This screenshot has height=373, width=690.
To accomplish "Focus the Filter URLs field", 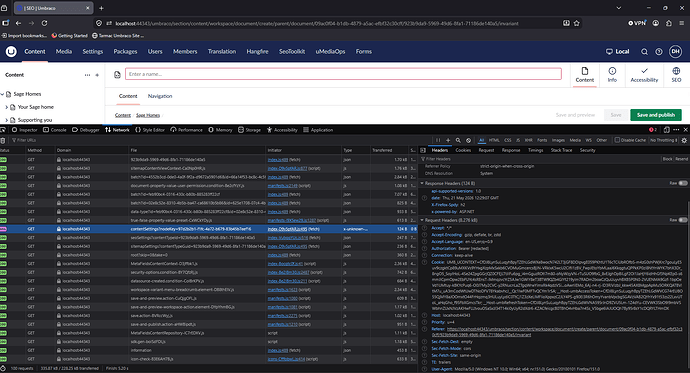I will pyautogui.click(x=220, y=140).
